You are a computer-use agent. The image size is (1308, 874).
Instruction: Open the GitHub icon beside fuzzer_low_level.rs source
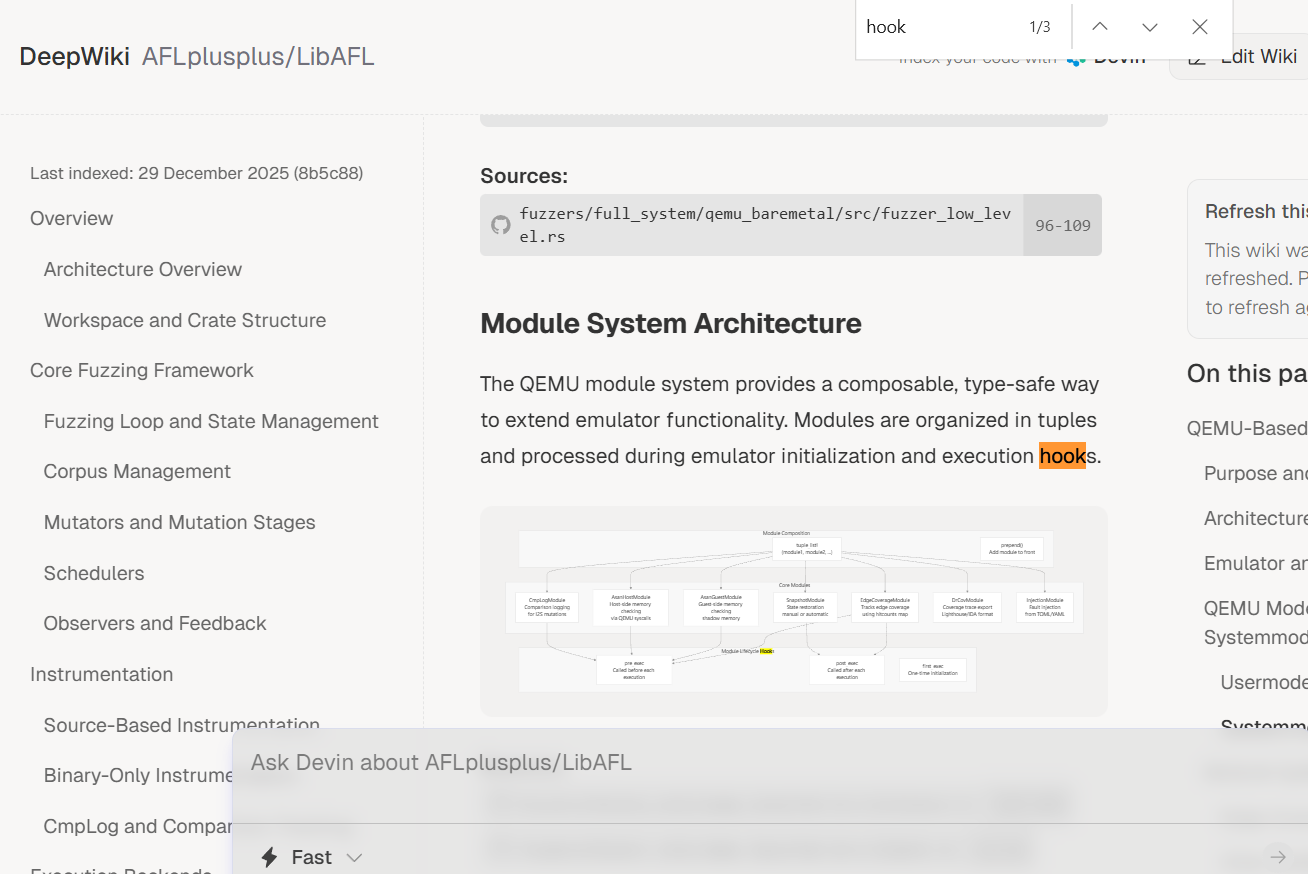tap(500, 225)
